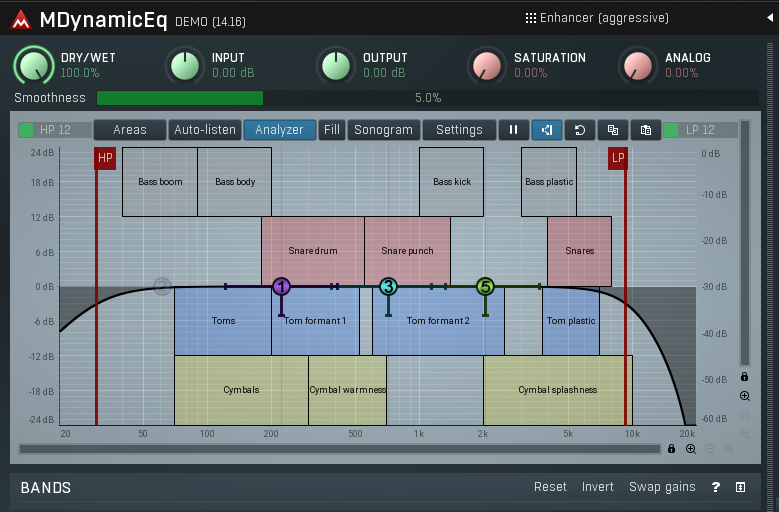The image size is (779, 512).
Task: Click the ANALOG knob
Action: click(638, 66)
